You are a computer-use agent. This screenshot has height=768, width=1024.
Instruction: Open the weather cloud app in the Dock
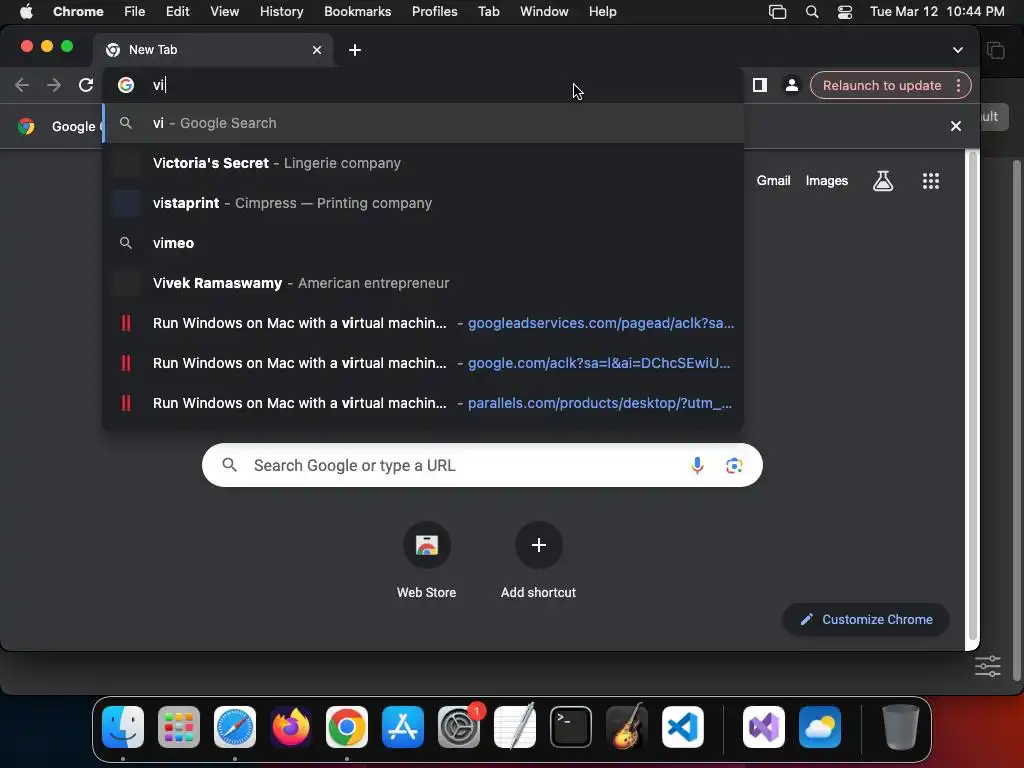click(x=820, y=727)
